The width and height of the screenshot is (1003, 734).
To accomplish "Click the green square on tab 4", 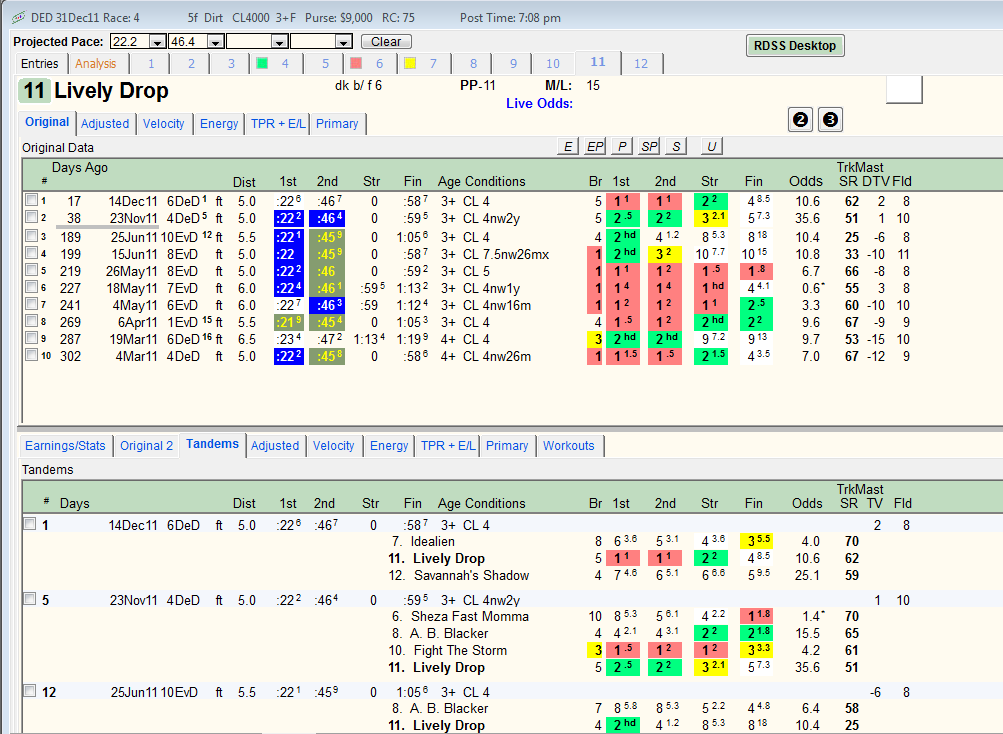I will coord(262,63).
